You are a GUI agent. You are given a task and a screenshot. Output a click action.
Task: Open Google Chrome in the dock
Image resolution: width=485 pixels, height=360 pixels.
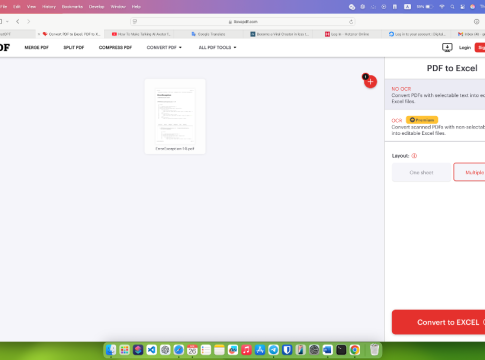point(355,350)
